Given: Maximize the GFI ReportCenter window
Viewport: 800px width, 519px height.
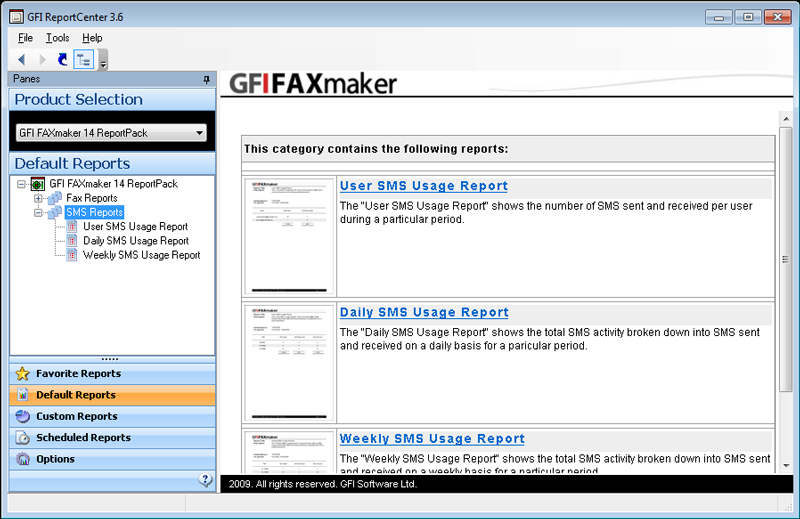Looking at the screenshot, I should click(748, 17).
